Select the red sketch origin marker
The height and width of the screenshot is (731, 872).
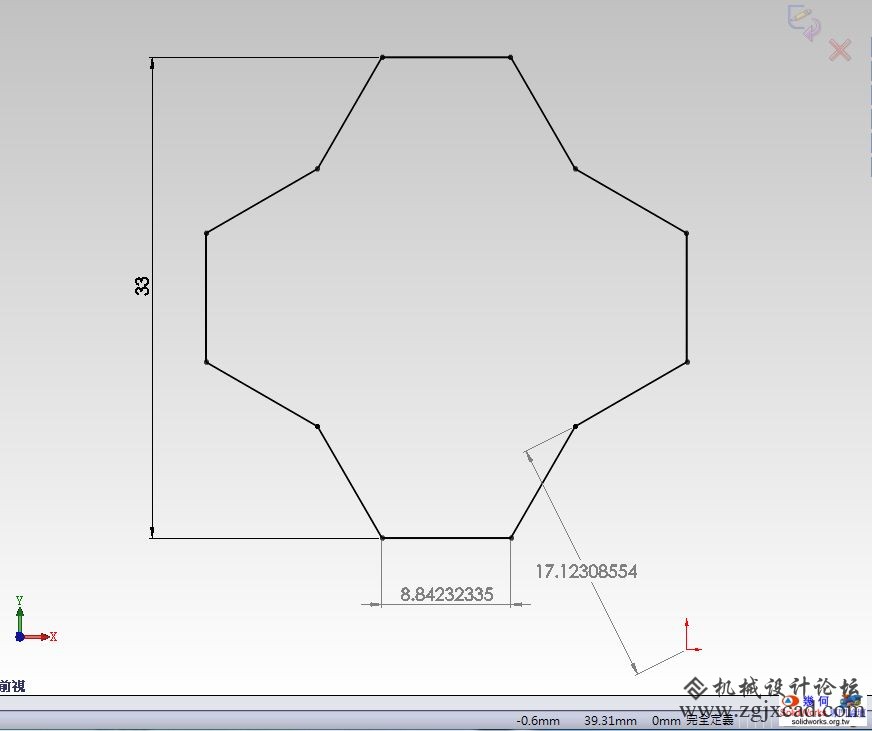point(692,634)
